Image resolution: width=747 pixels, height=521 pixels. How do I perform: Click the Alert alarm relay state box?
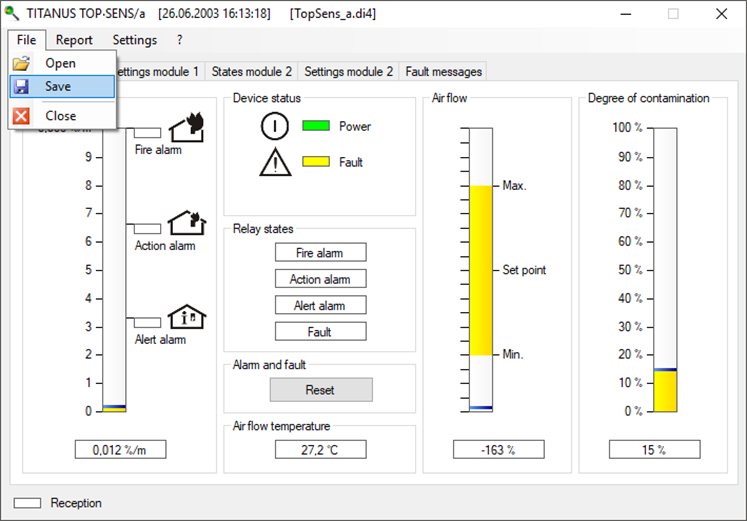[x=321, y=305]
